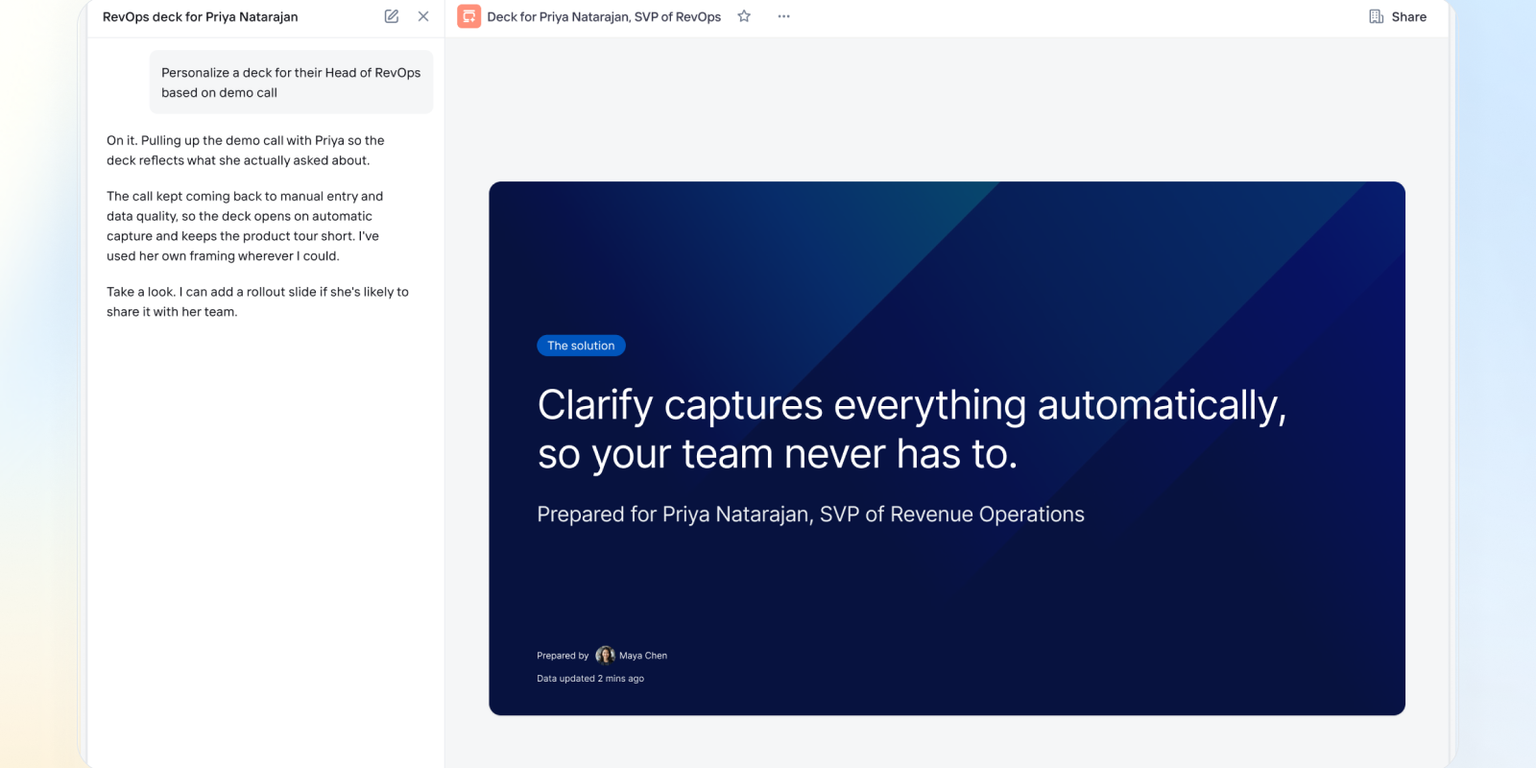
Task: Click the Share button
Action: coord(1397,16)
